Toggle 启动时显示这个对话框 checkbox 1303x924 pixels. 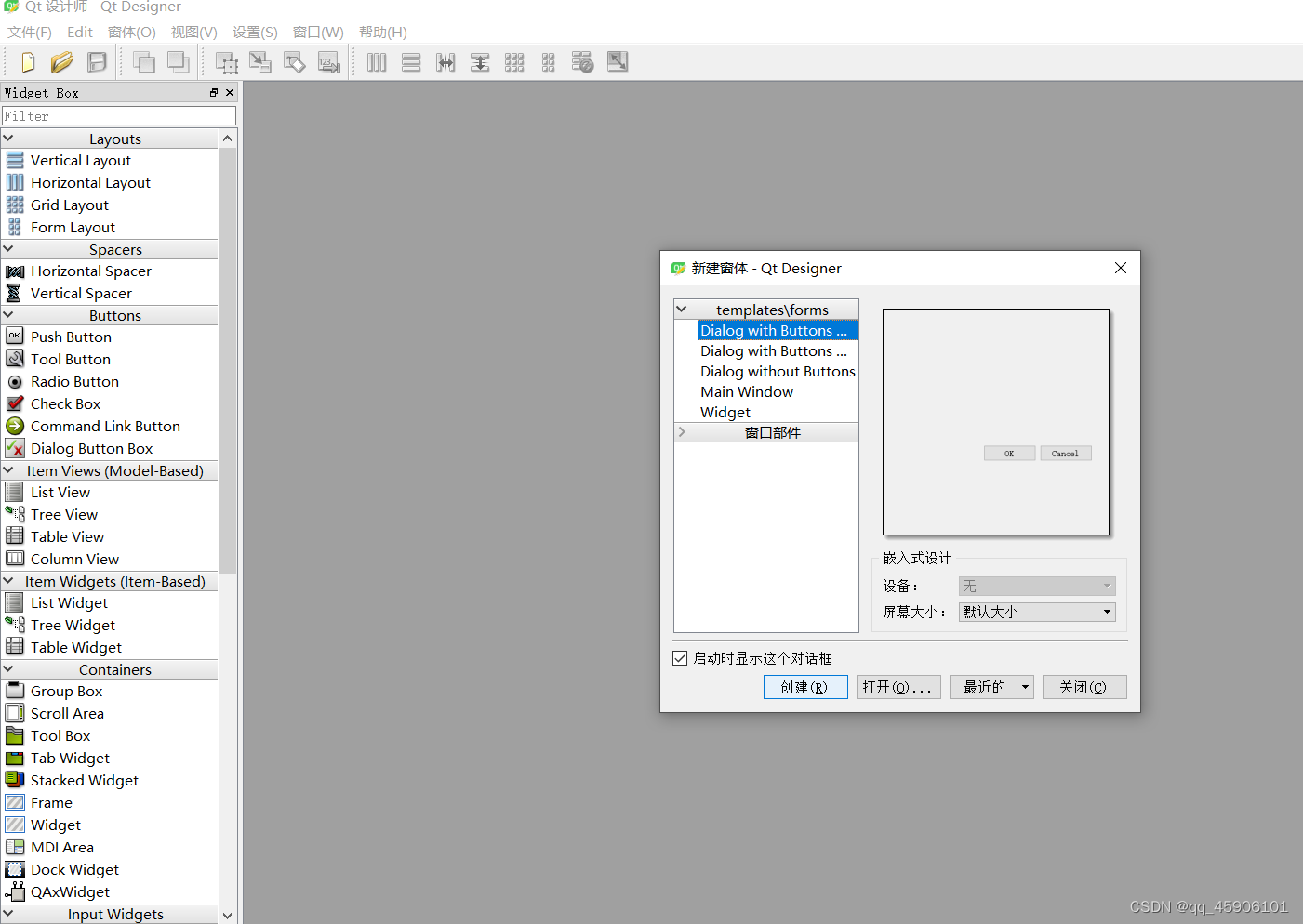(x=680, y=658)
